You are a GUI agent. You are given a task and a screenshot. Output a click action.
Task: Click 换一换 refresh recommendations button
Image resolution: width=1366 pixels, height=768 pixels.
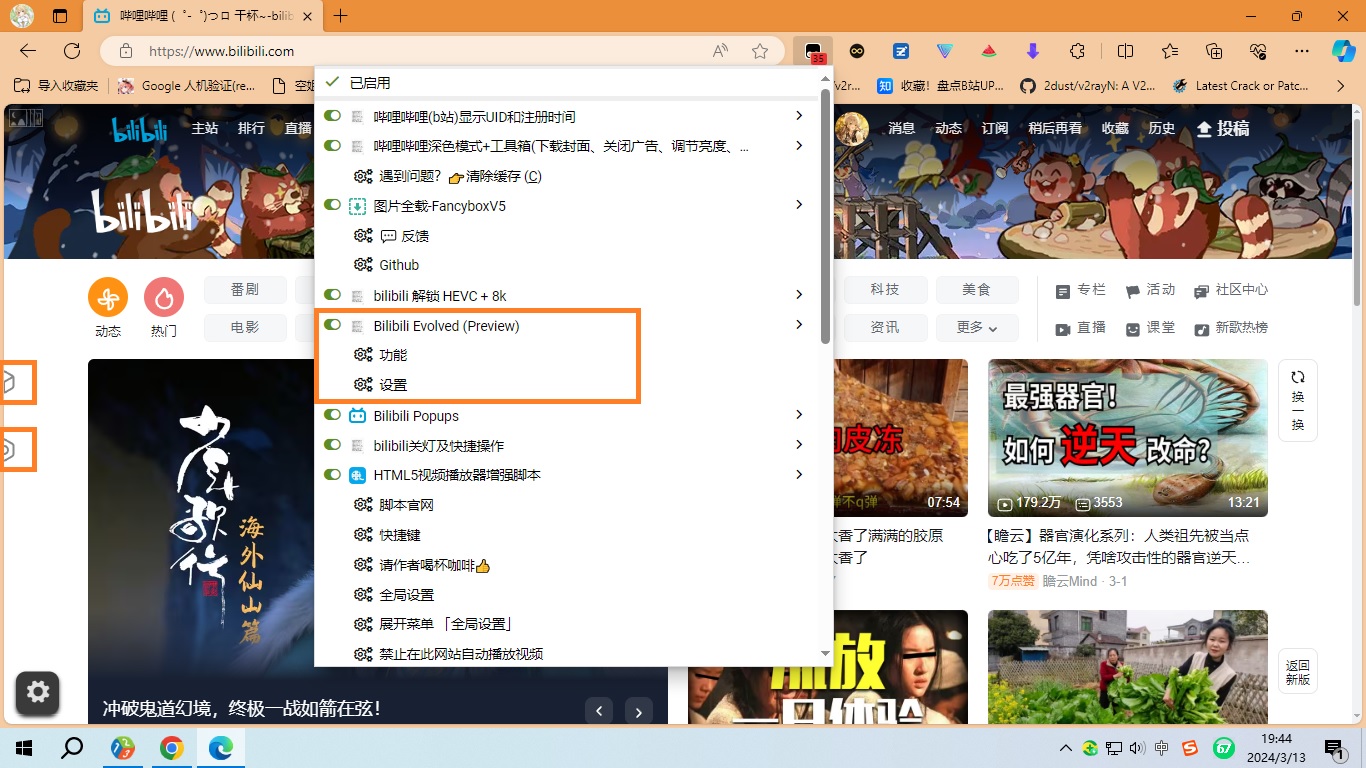[1298, 400]
